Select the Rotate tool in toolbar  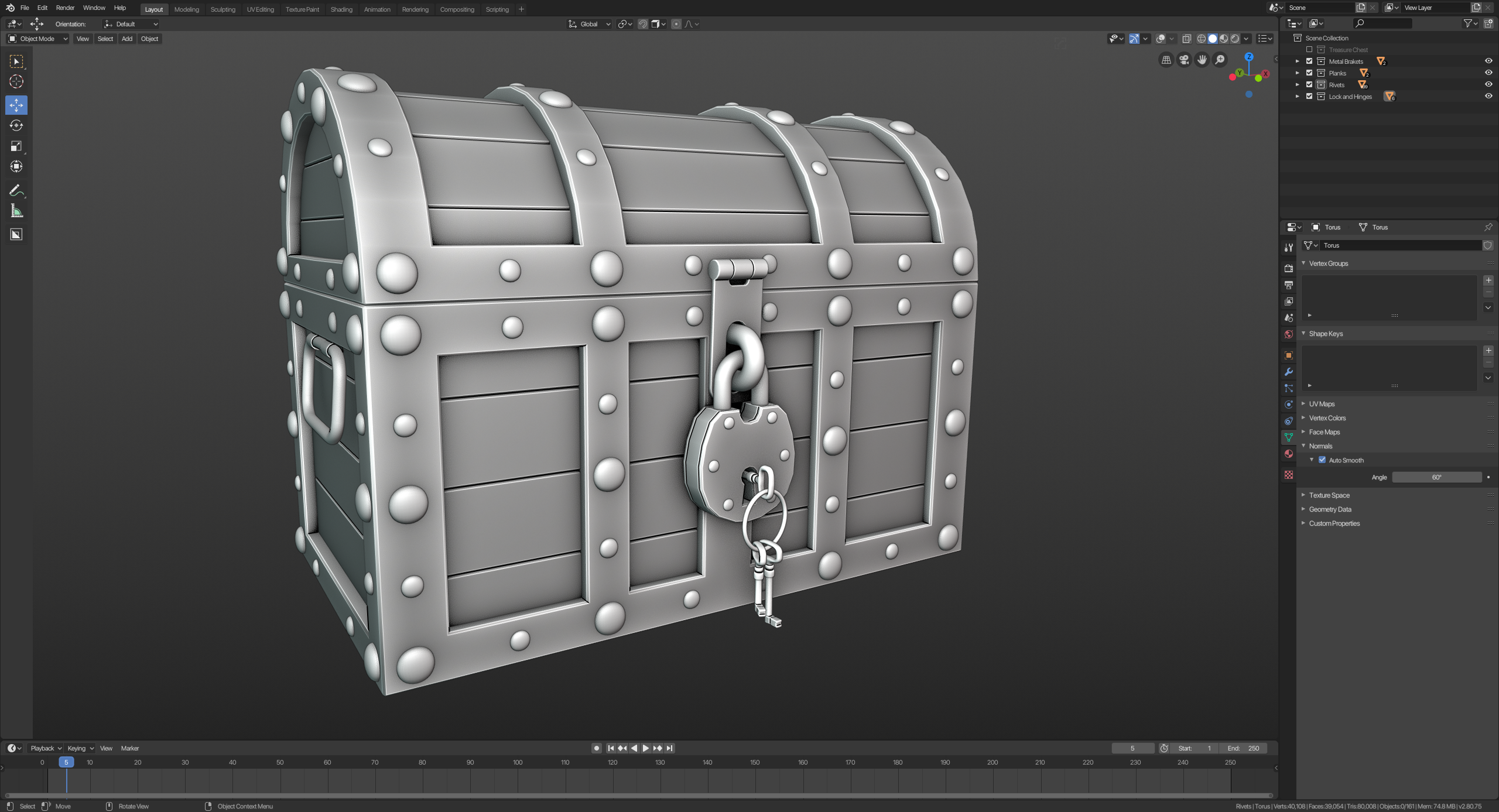point(16,125)
